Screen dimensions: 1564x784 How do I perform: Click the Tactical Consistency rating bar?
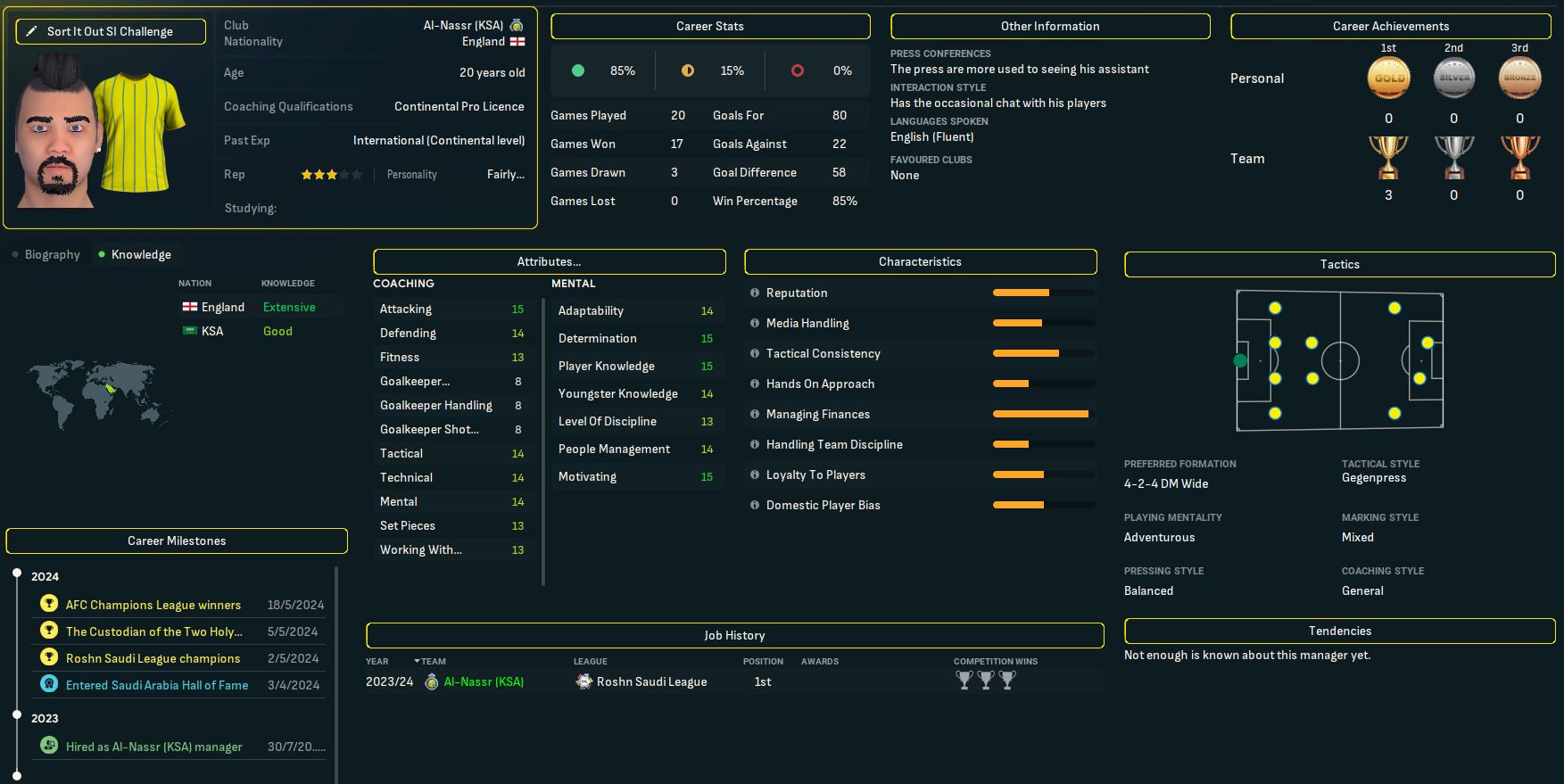pos(1044,353)
